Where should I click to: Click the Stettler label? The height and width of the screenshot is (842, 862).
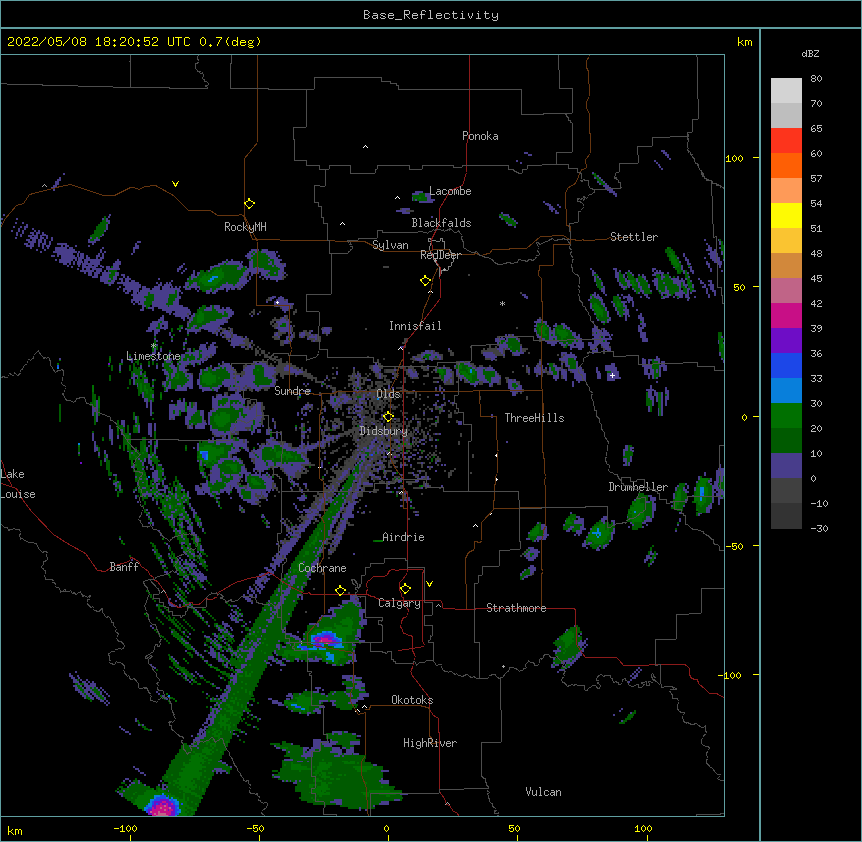[634, 237]
